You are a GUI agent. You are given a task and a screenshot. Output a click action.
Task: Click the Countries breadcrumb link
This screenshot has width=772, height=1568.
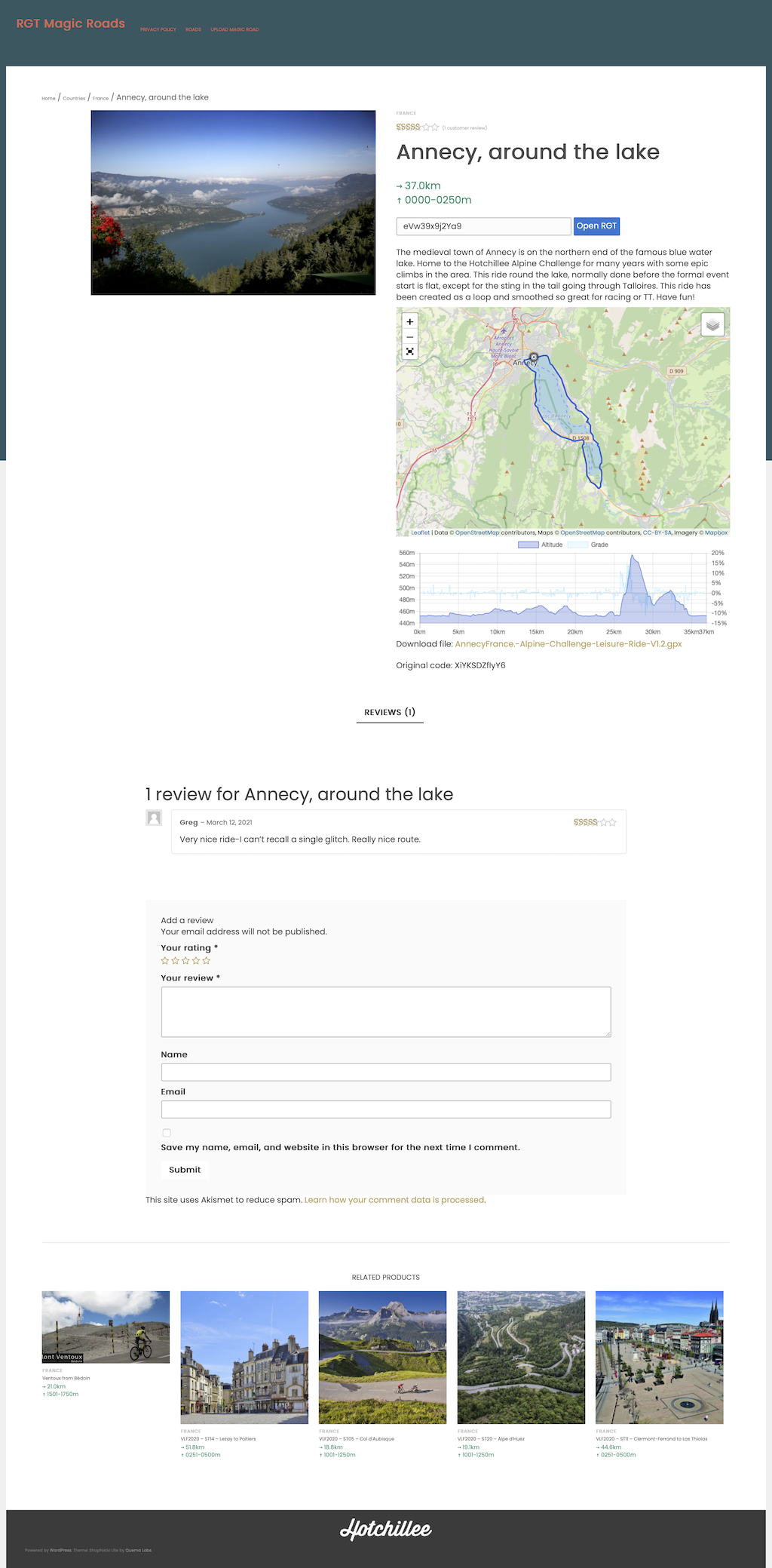[x=74, y=98]
